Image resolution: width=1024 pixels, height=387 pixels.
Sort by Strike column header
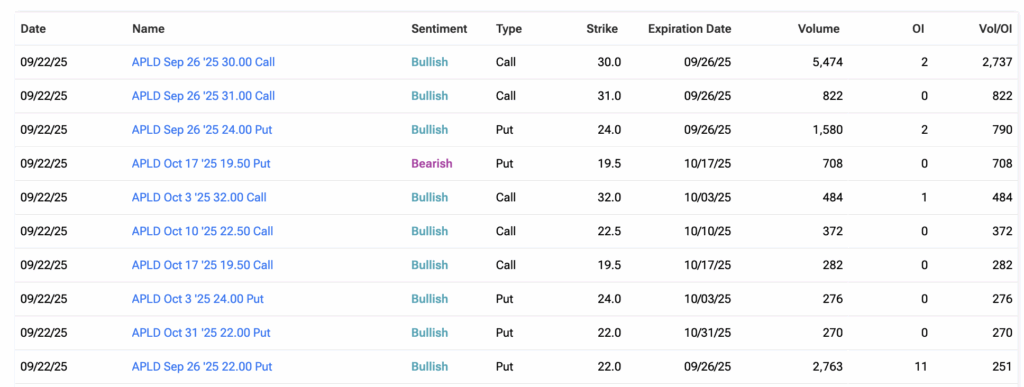click(x=602, y=29)
